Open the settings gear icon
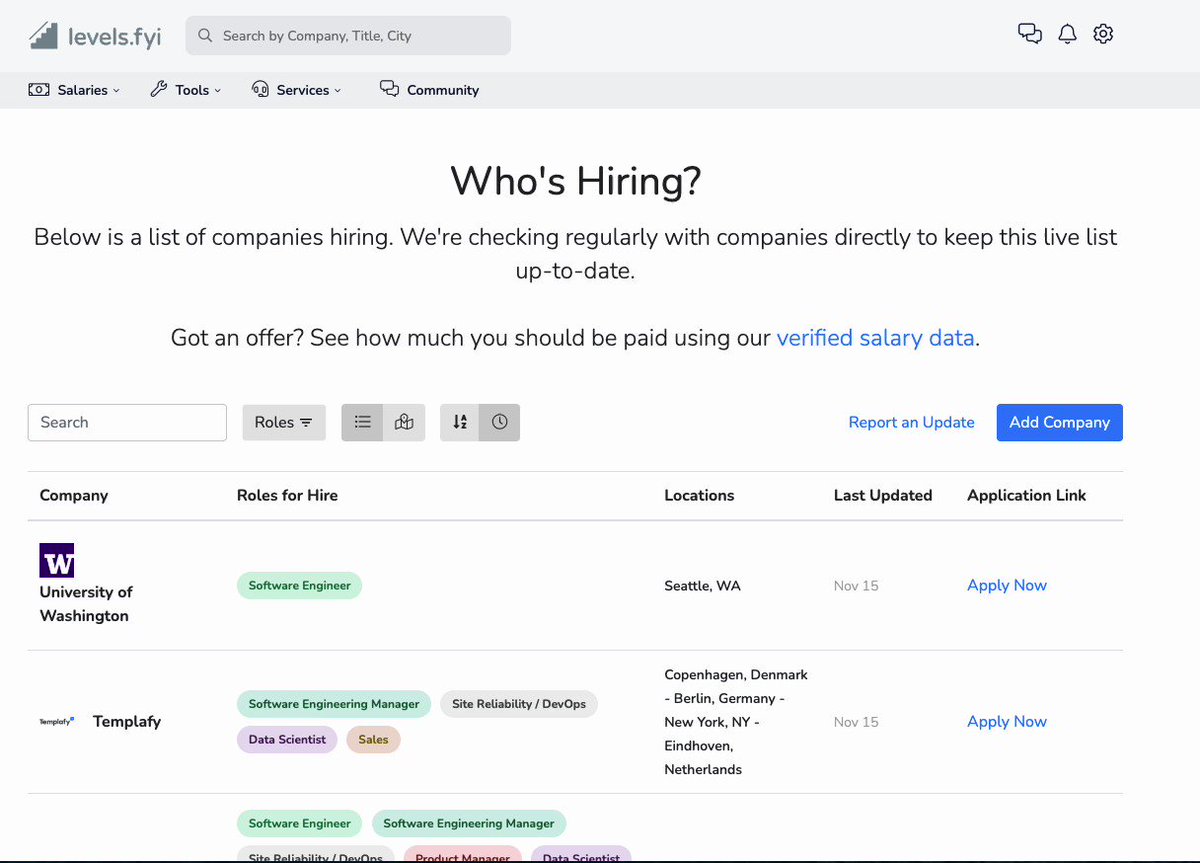Screen dimensions: 1200x863 pos(1103,34)
